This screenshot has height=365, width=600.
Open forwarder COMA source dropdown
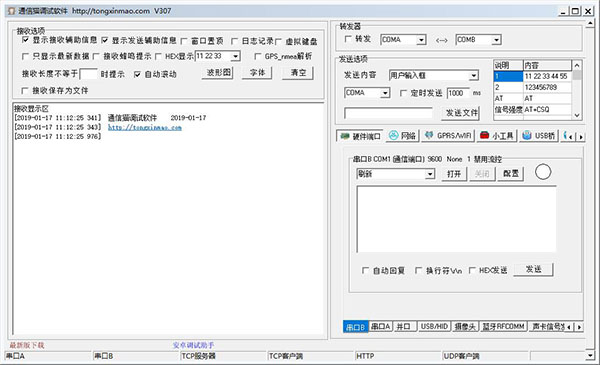point(421,40)
